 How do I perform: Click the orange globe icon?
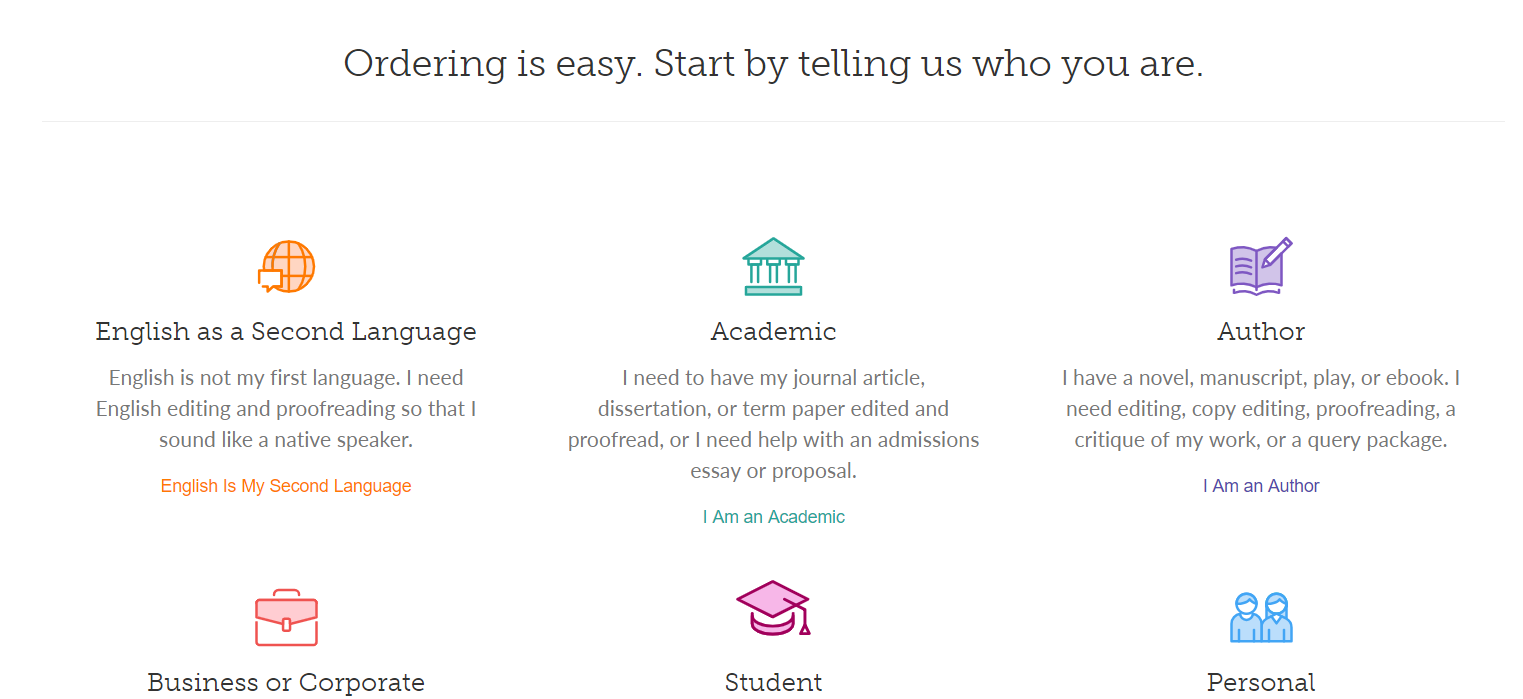286,267
